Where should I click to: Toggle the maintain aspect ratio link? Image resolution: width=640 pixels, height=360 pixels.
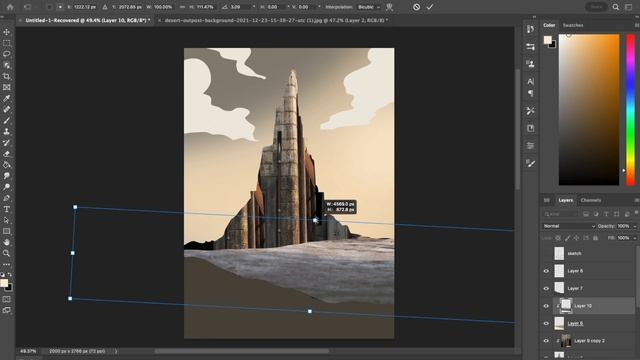[x=182, y=7]
